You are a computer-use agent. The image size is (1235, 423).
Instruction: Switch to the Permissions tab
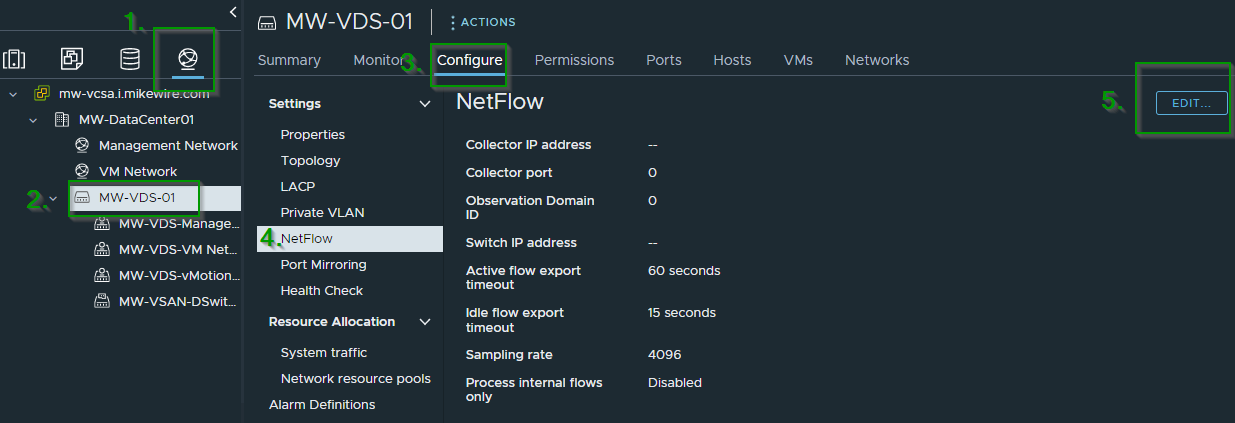point(574,60)
